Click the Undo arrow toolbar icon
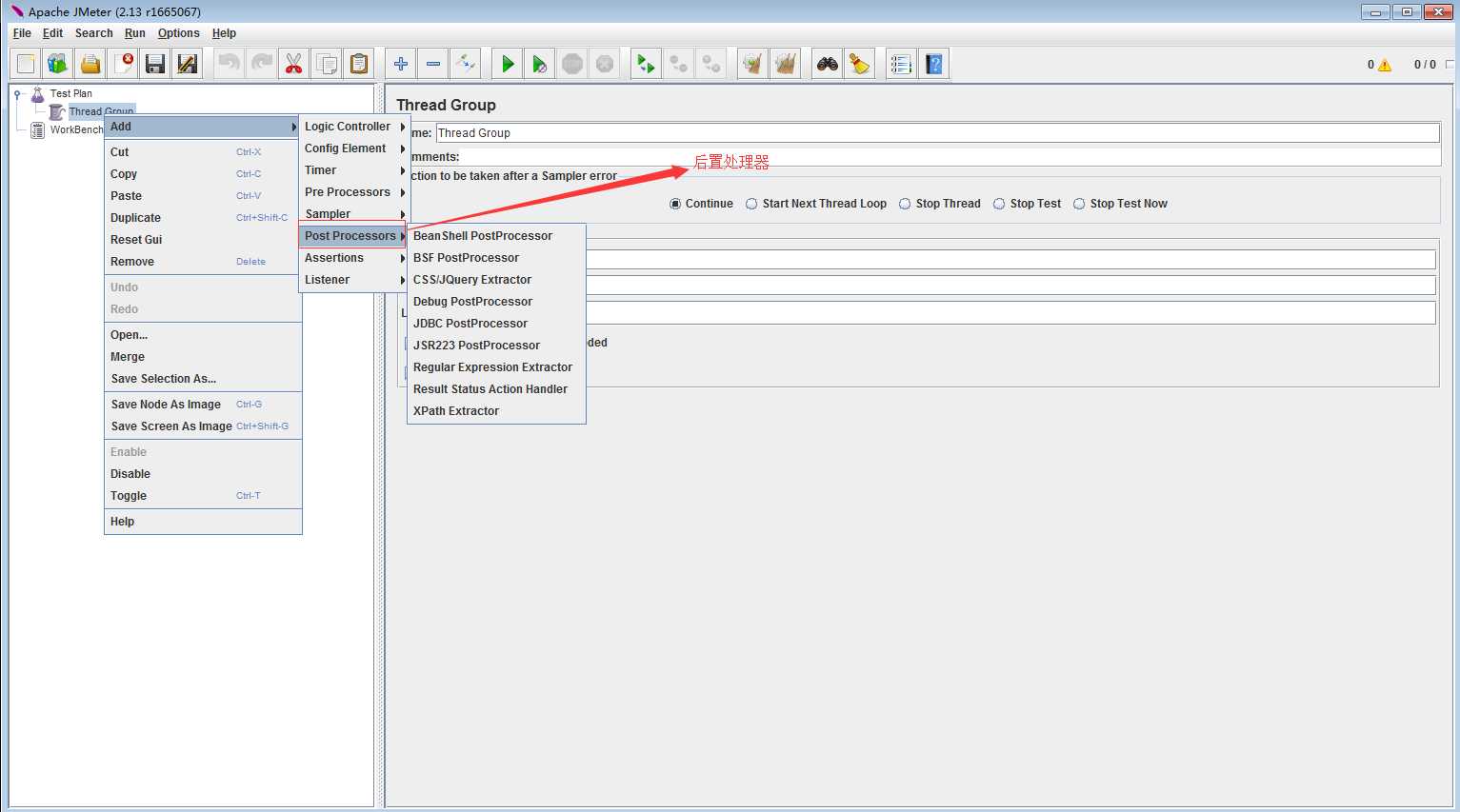 pyautogui.click(x=229, y=64)
